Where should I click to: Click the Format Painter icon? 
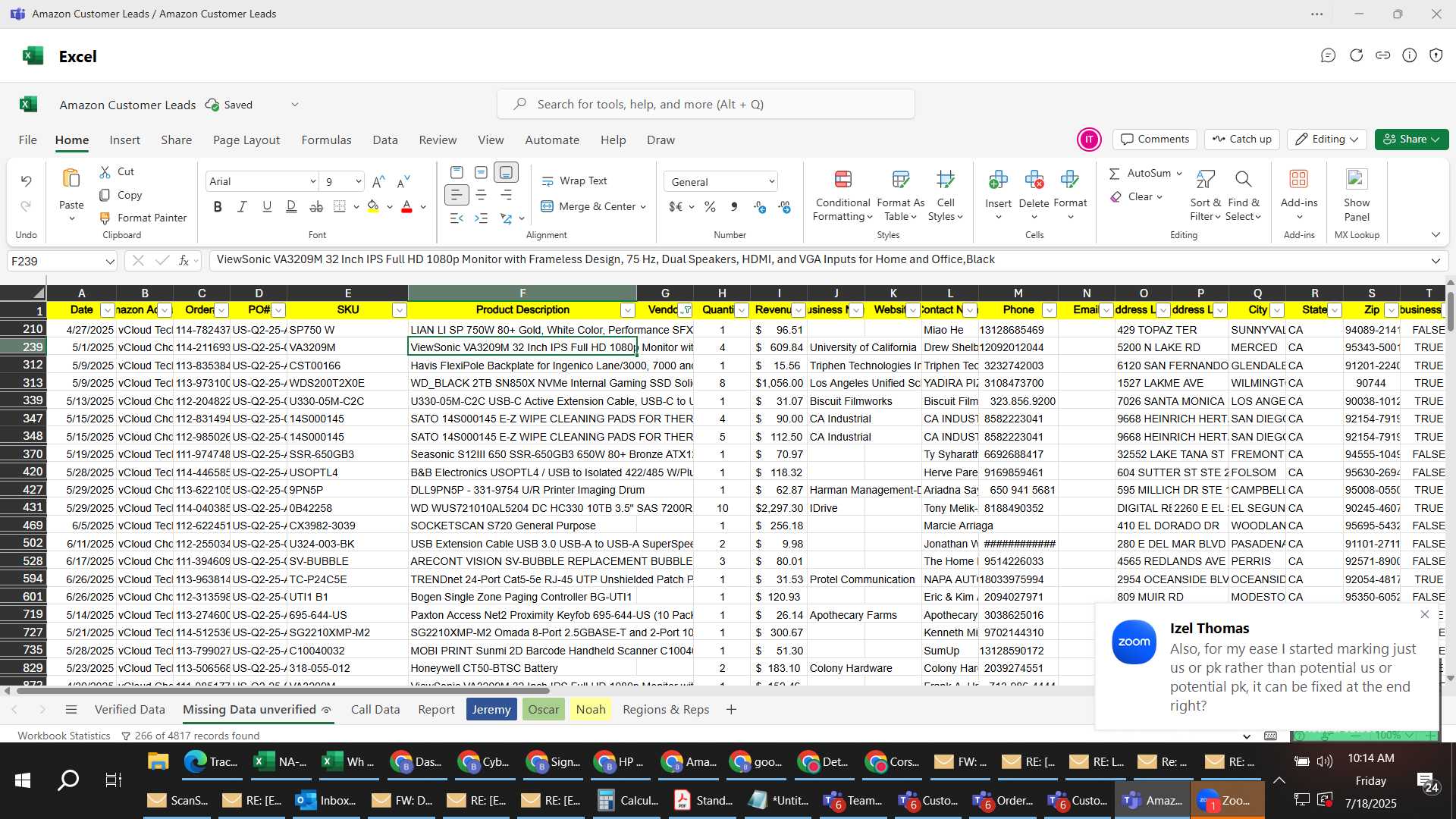coord(105,218)
